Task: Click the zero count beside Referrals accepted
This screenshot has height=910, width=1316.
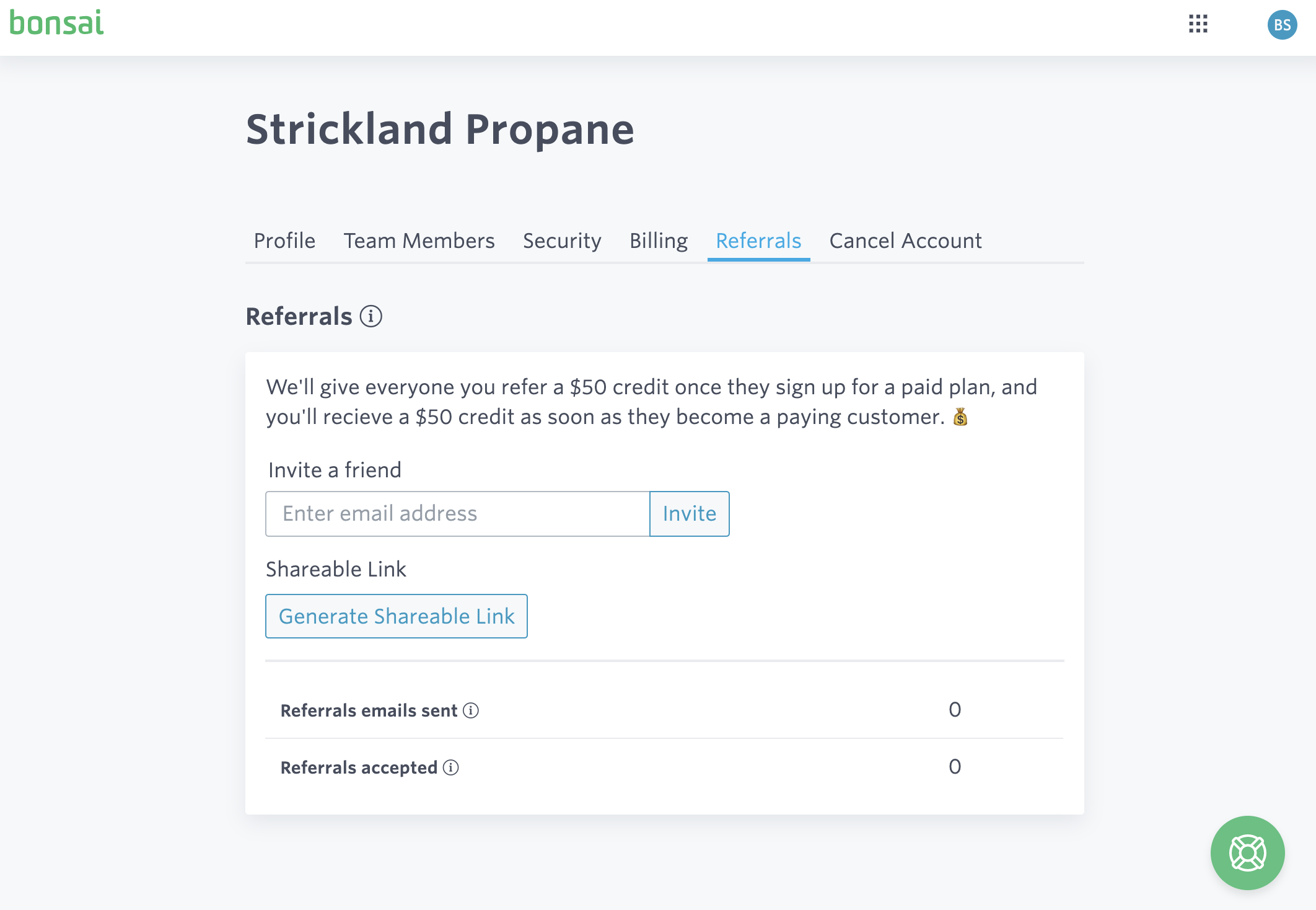Action: [955, 767]
